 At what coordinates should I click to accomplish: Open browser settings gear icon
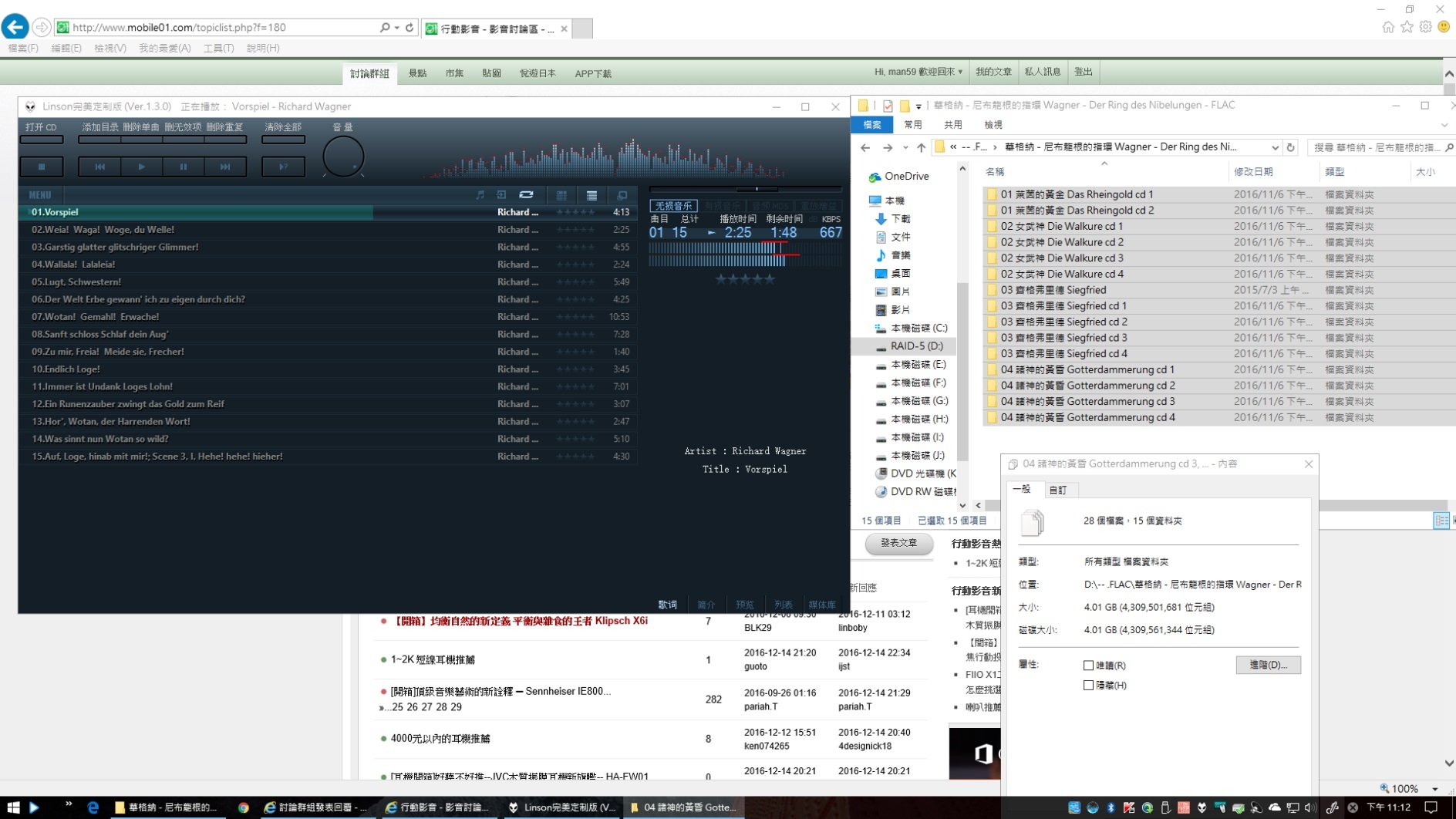tap(1426, 27)
